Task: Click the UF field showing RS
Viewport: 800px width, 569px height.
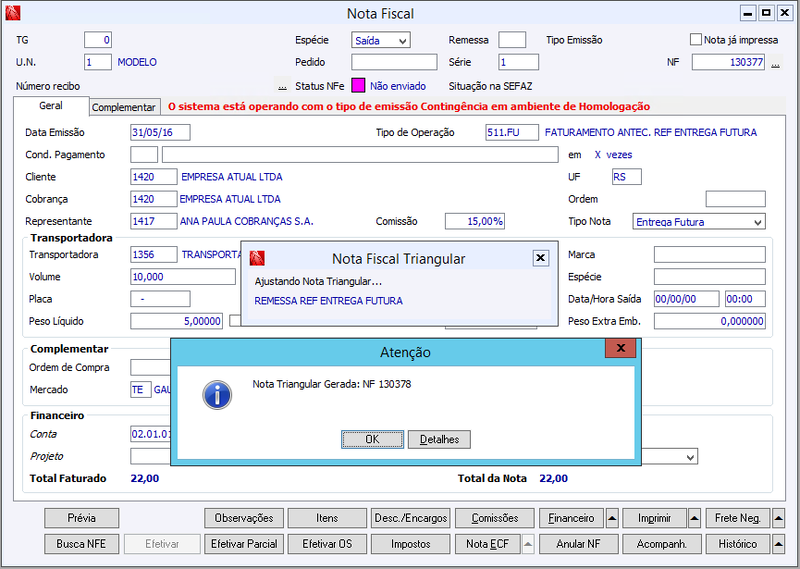Action: 627,177
